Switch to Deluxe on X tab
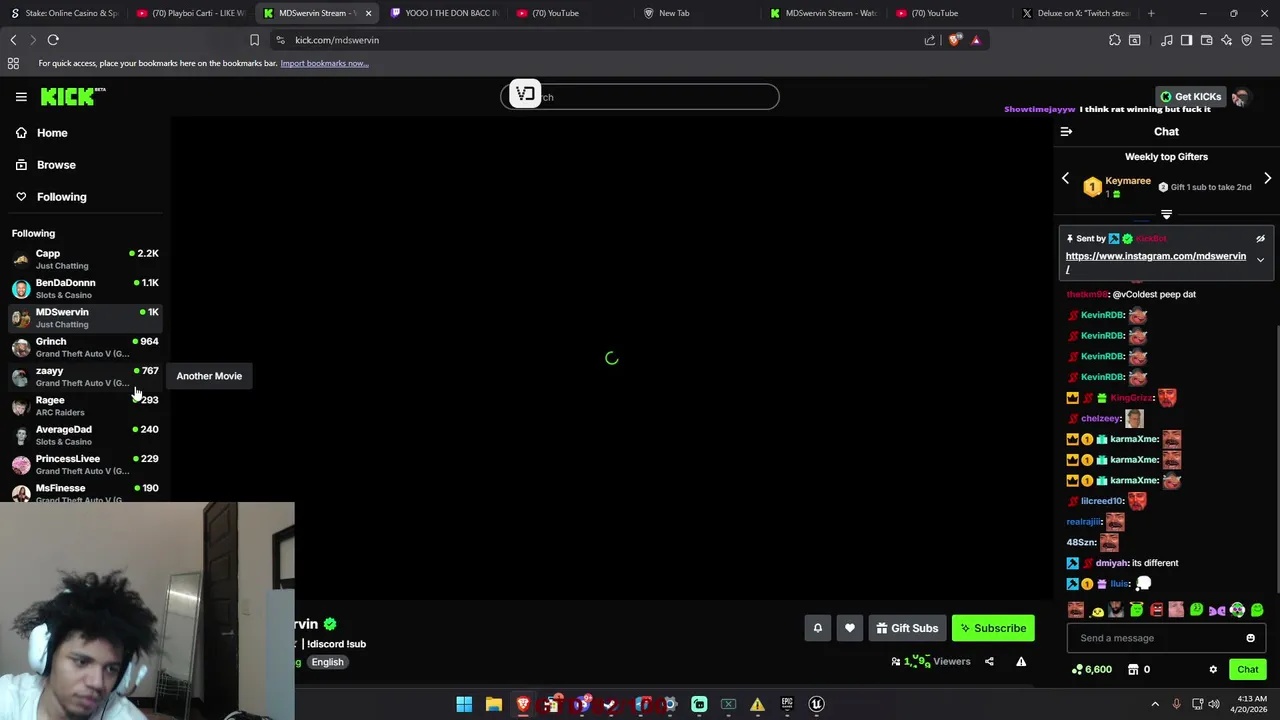 click(1076, 13)
